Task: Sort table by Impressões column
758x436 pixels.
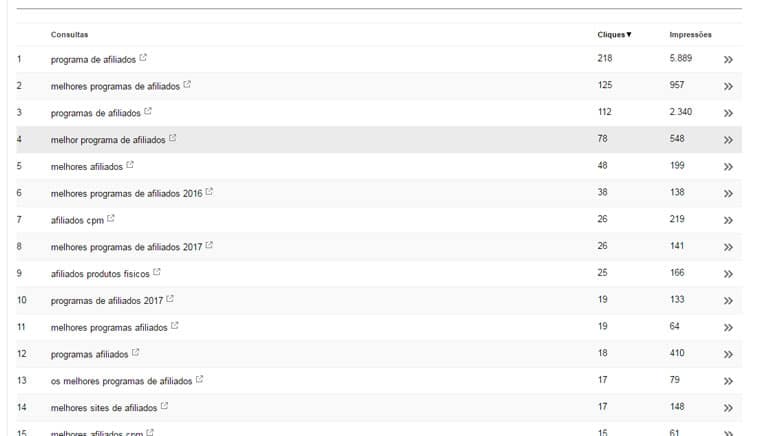Action: pyautogui.click(x=690, y=35)
